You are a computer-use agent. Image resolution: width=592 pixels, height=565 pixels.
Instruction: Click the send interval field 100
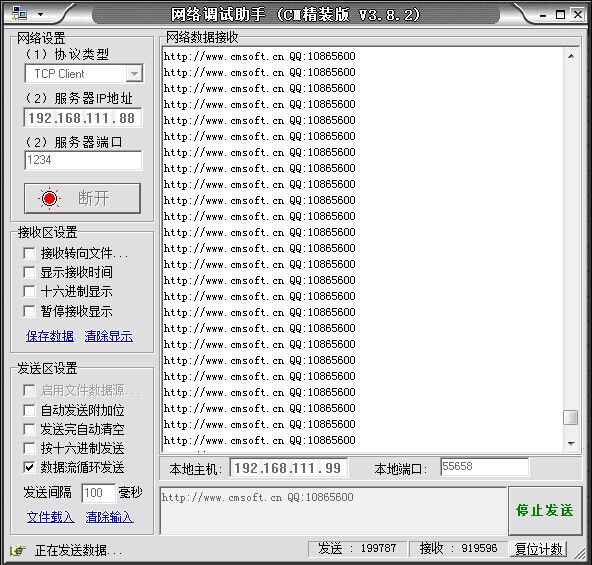pyautogui.click(x=98, y=493)
